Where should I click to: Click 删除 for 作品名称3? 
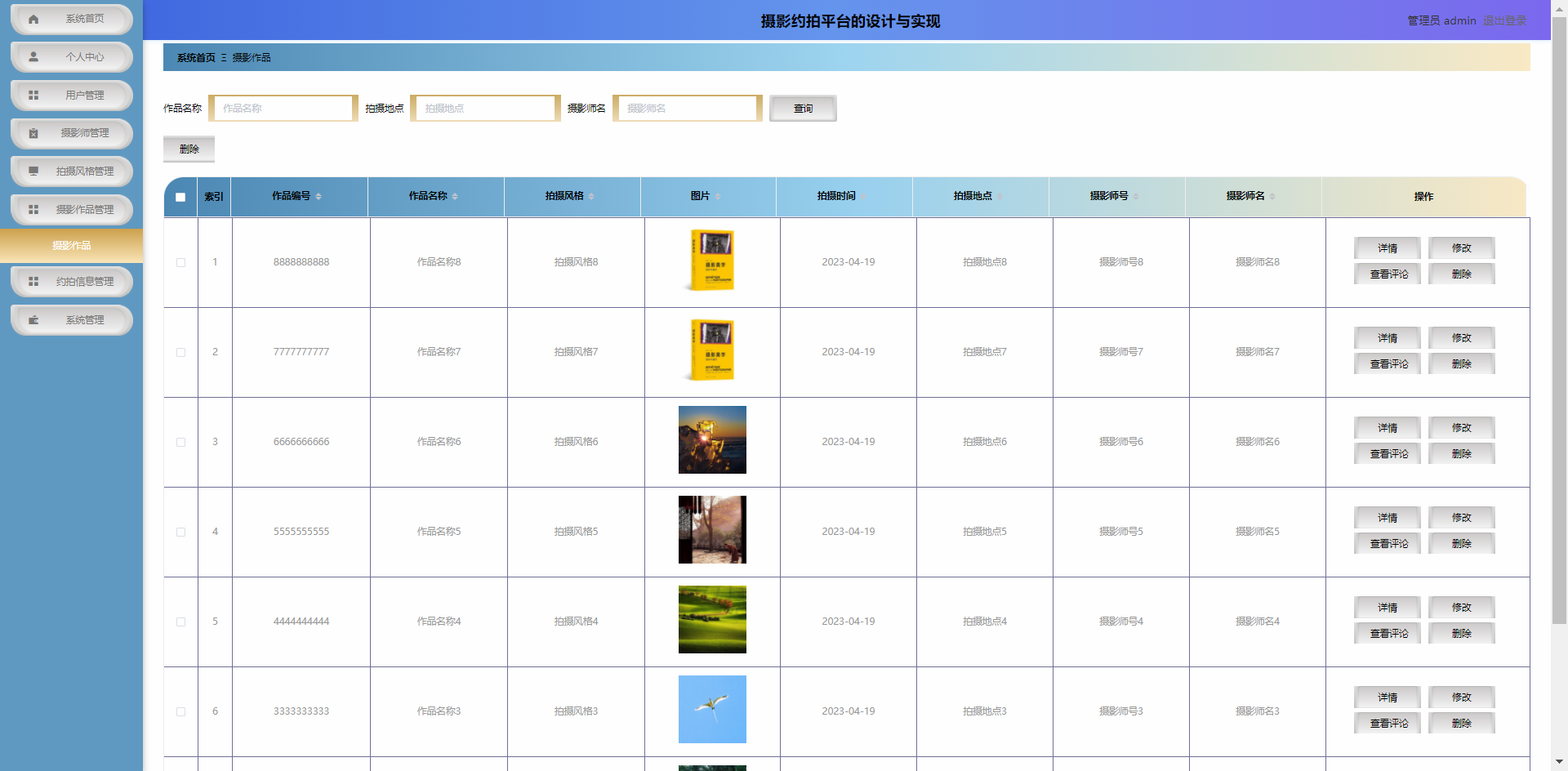coord(1462,724)
